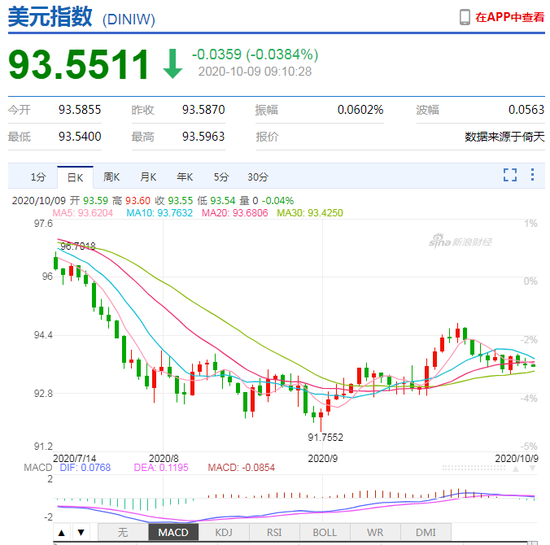
Task: Click the 报价 label
Action: pyautogui.click(x=267, y=137)
